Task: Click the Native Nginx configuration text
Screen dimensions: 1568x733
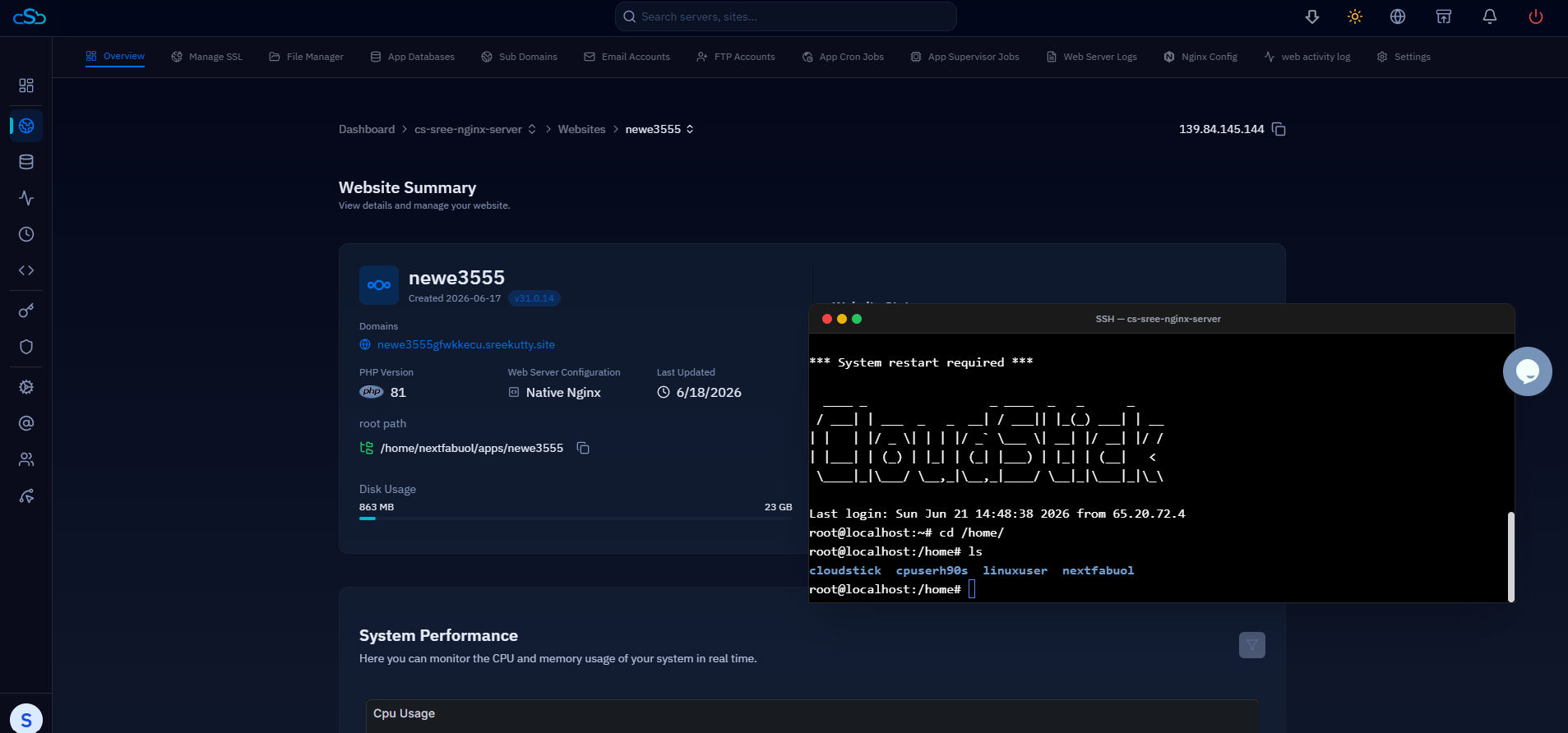Action: 563,393
